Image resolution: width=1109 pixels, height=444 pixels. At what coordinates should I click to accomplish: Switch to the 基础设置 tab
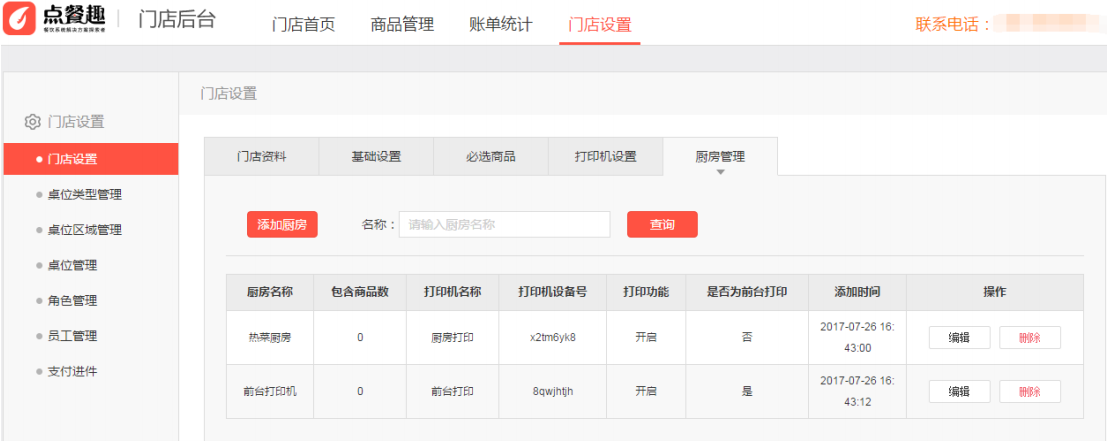coord(376,156)
